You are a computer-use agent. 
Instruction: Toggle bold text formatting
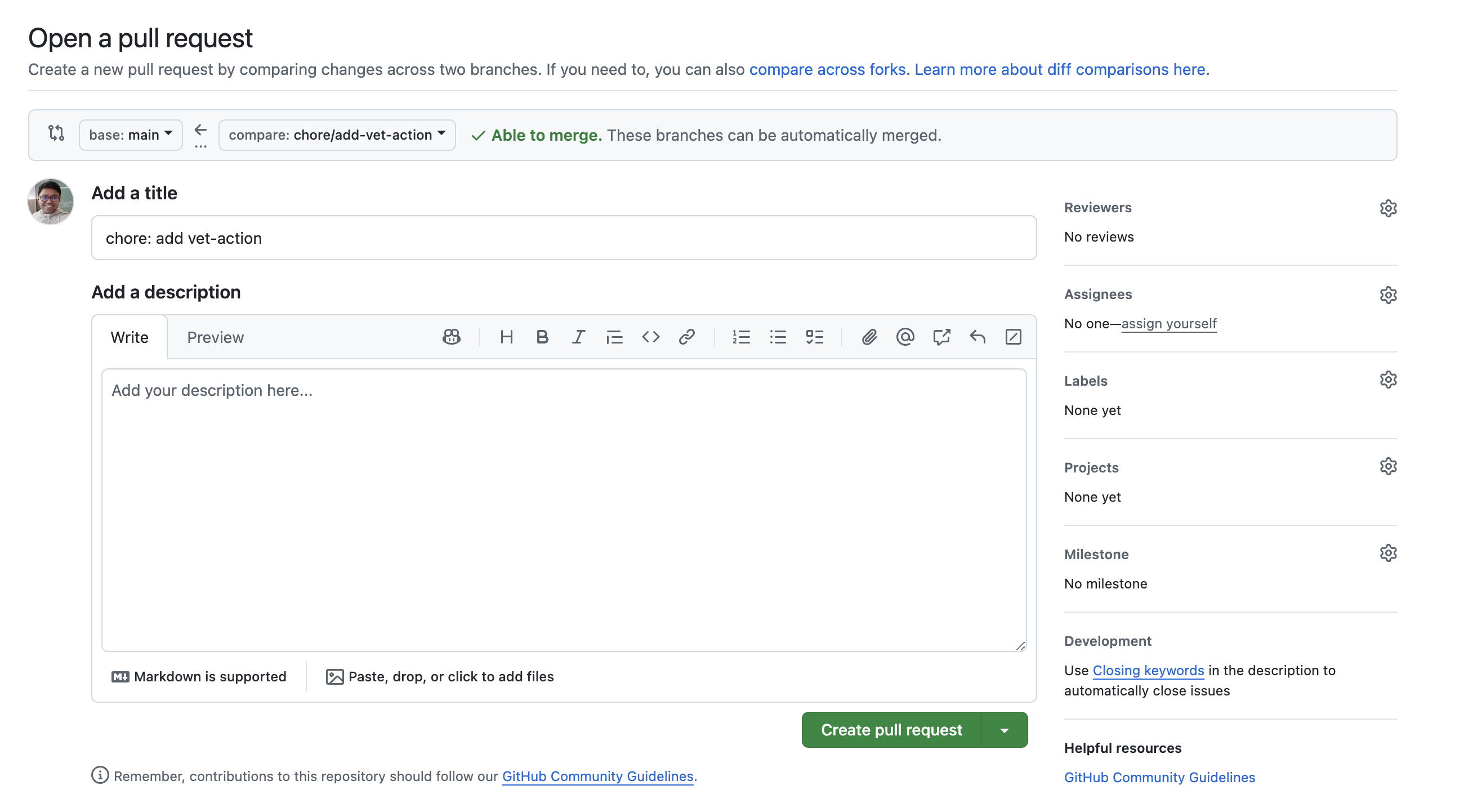tap(541, 336)
